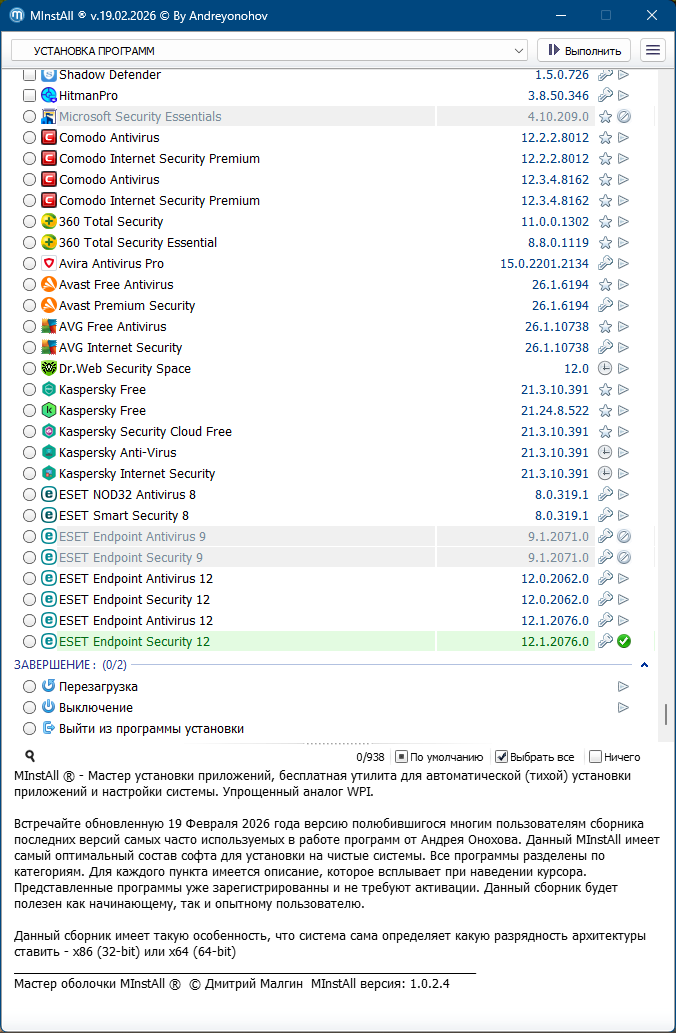The image size is (676, 1033).
Task: Click the search magnifier icon
Action: pos(30,757)
